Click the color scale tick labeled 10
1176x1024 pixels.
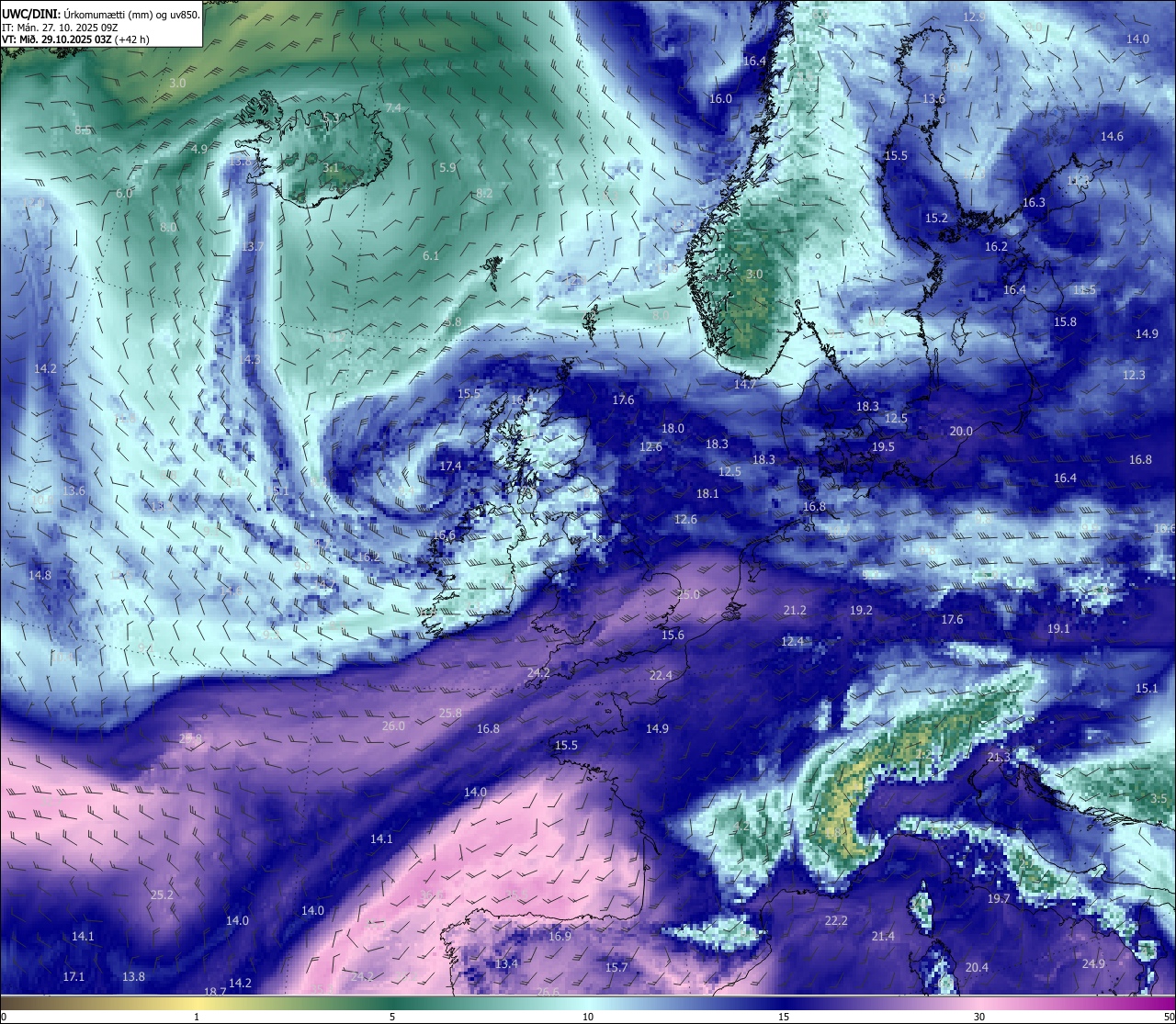click(x=588, y=1017)
